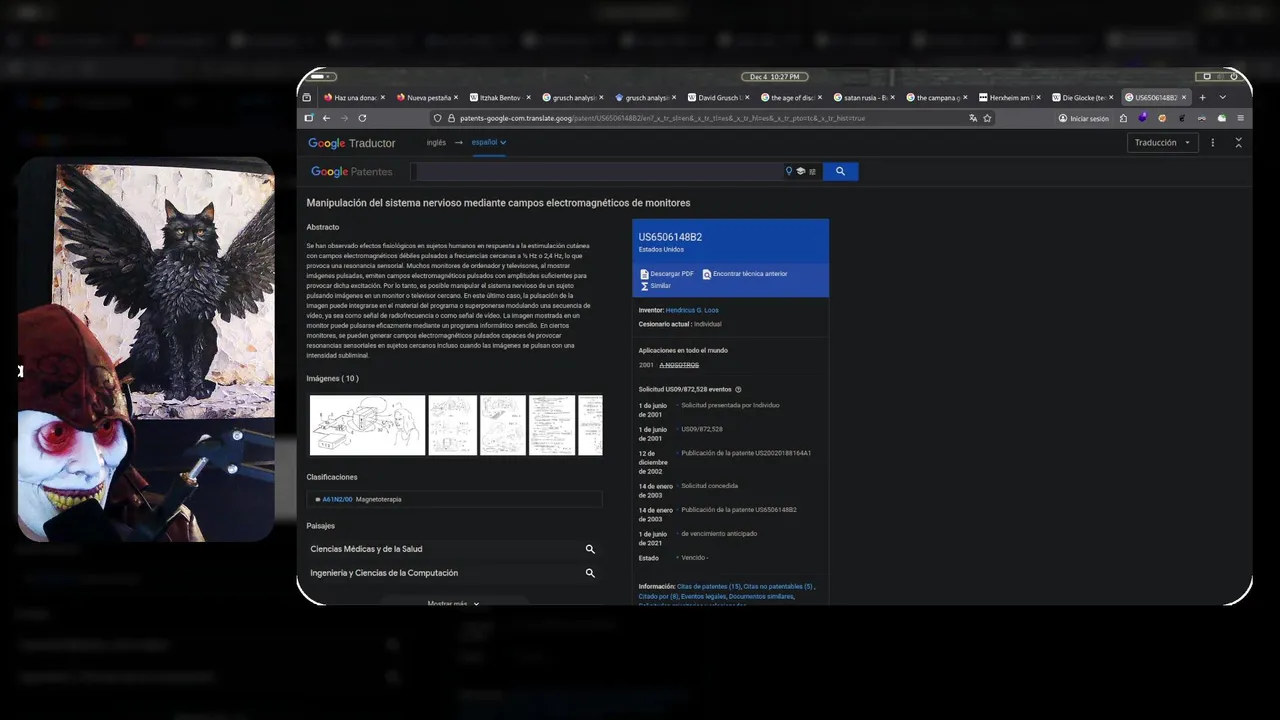Reload the current page
Screen dimensions: 1280x720
(362, 118)
